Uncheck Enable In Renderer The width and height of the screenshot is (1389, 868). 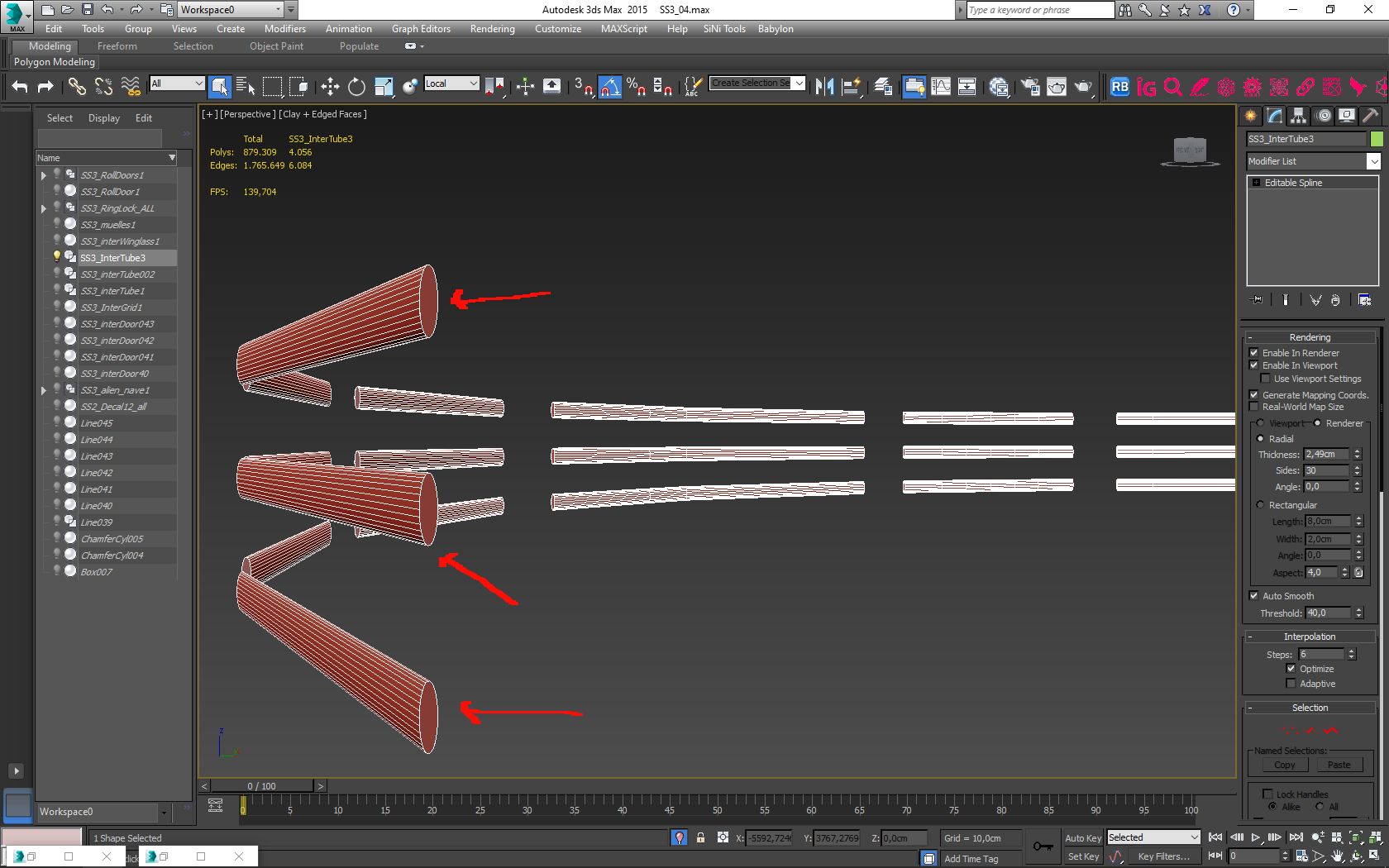click(x=1253, y=353)
